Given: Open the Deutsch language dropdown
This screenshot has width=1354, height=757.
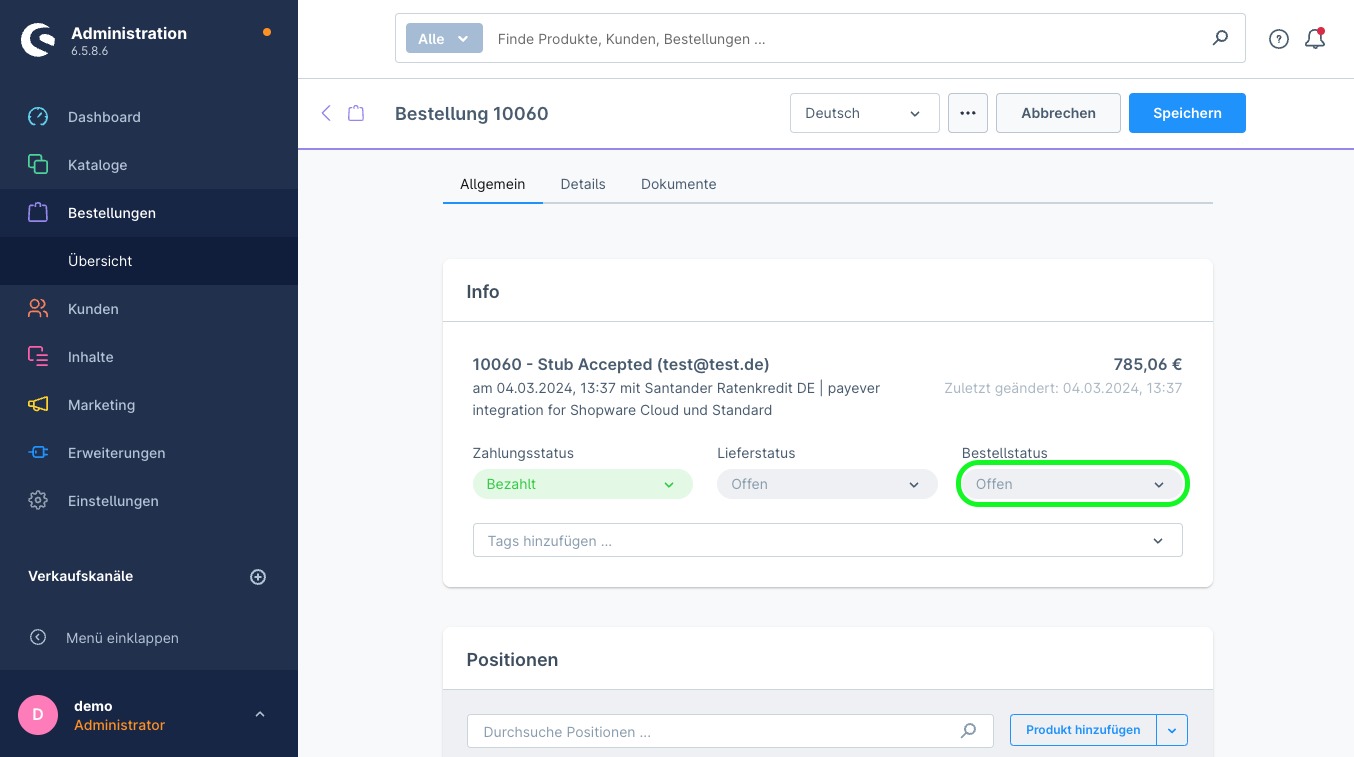Looking at the screenshot, I should (x=865, y=113).
